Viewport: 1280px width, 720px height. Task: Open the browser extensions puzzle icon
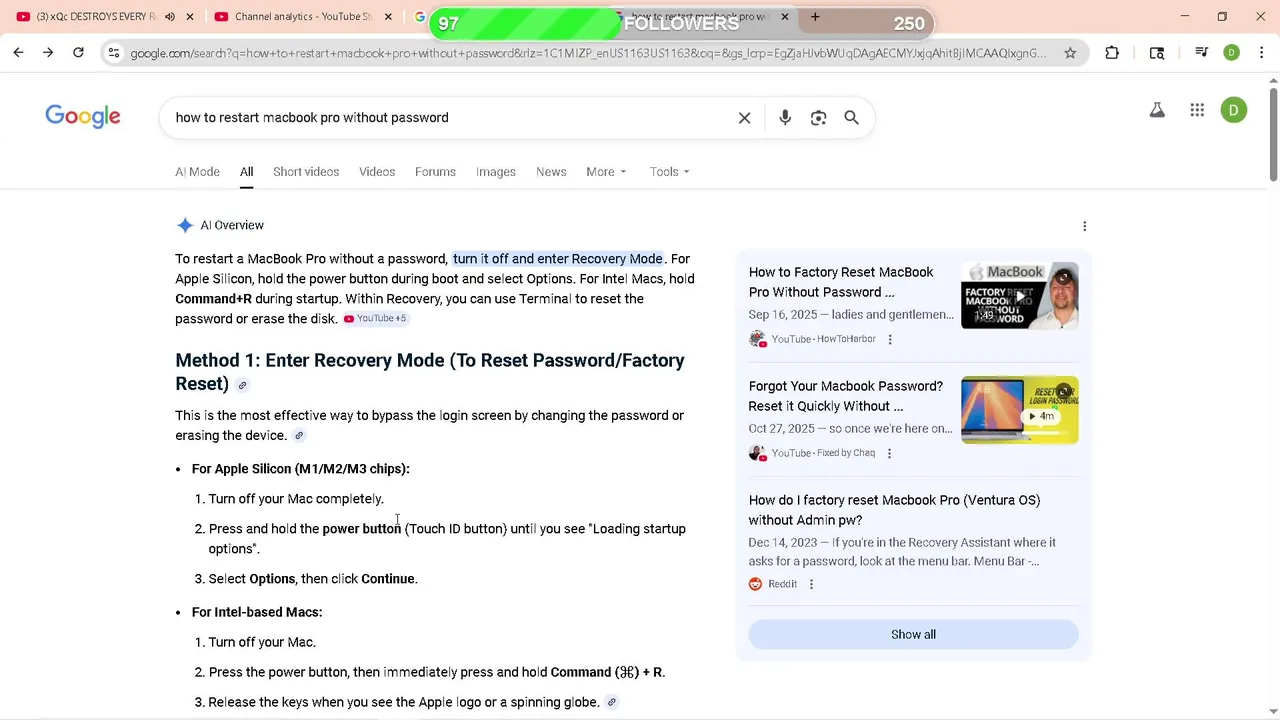[1112, 53]
